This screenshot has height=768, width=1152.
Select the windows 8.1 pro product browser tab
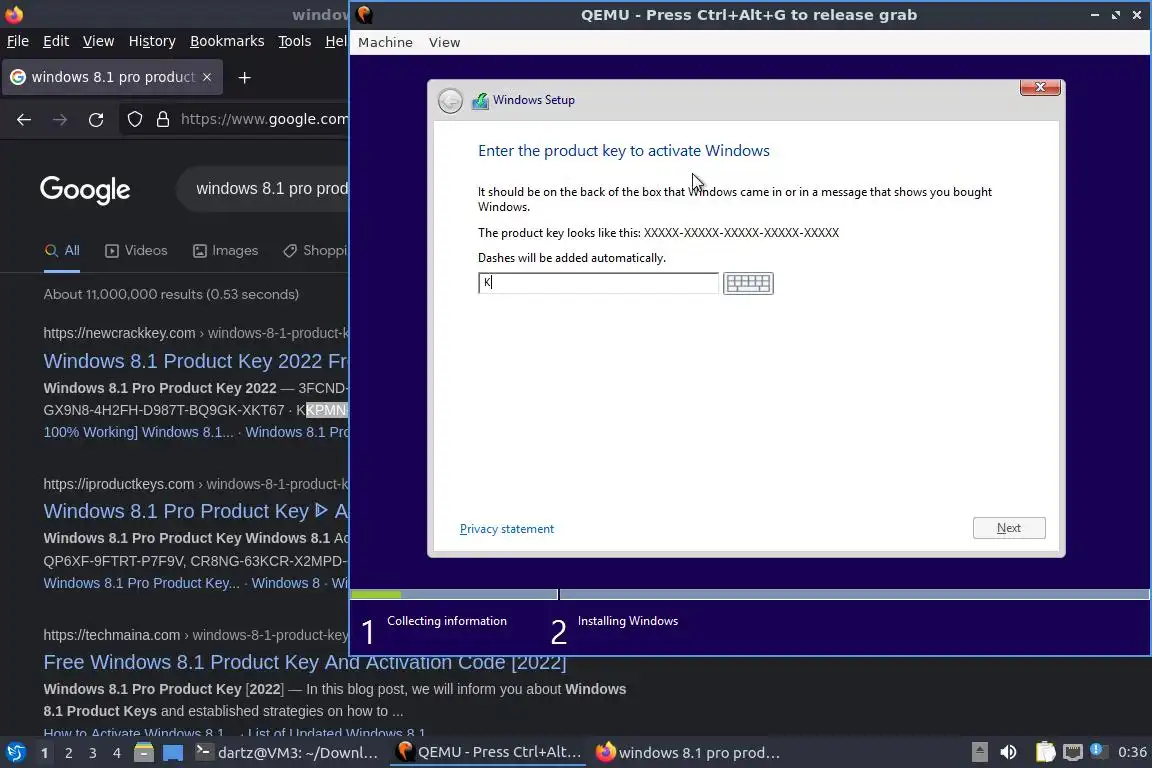point(112,77)
